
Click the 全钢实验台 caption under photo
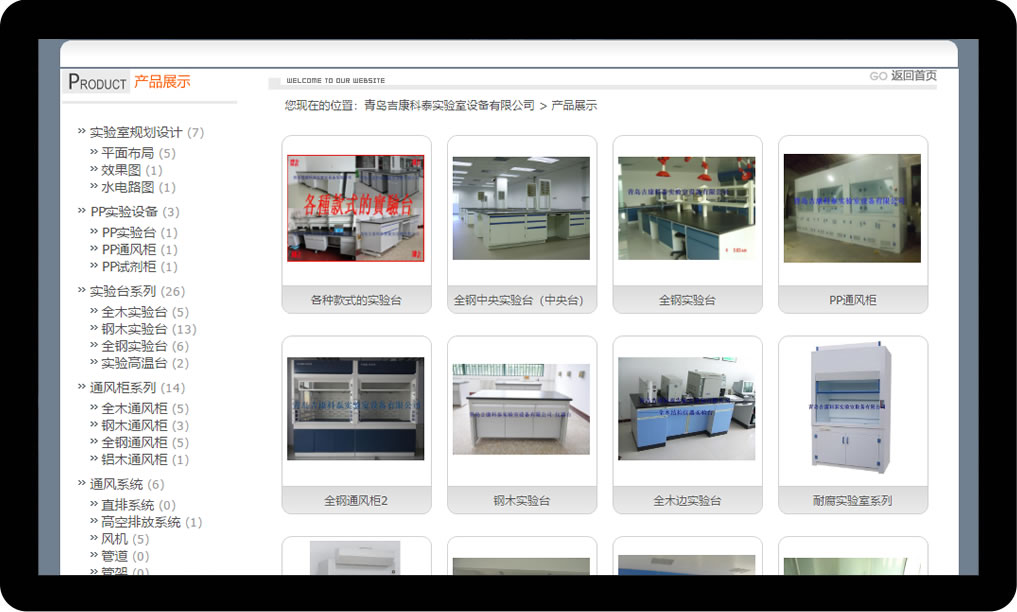point(687,300)
